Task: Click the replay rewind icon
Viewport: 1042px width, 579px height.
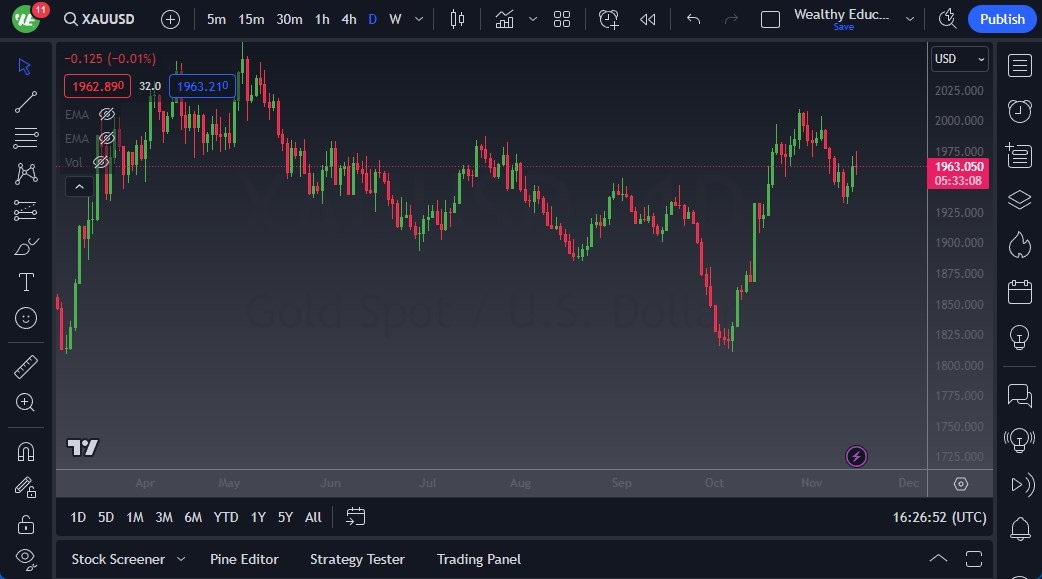Action: pos(648,19)
